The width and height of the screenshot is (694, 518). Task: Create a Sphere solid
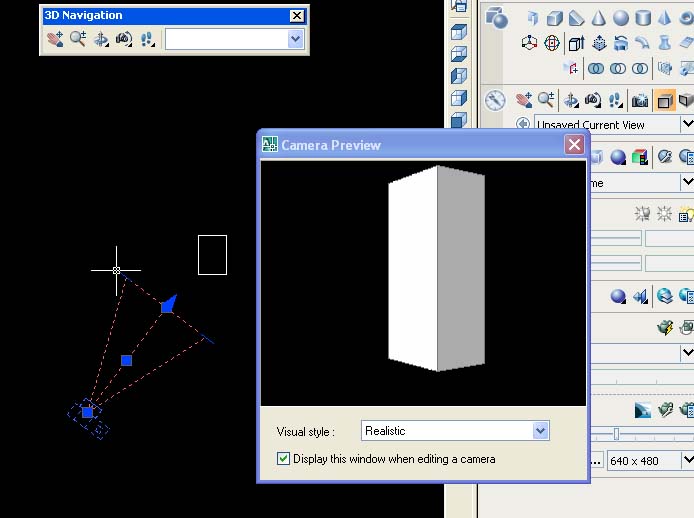(x=621, y=18)
